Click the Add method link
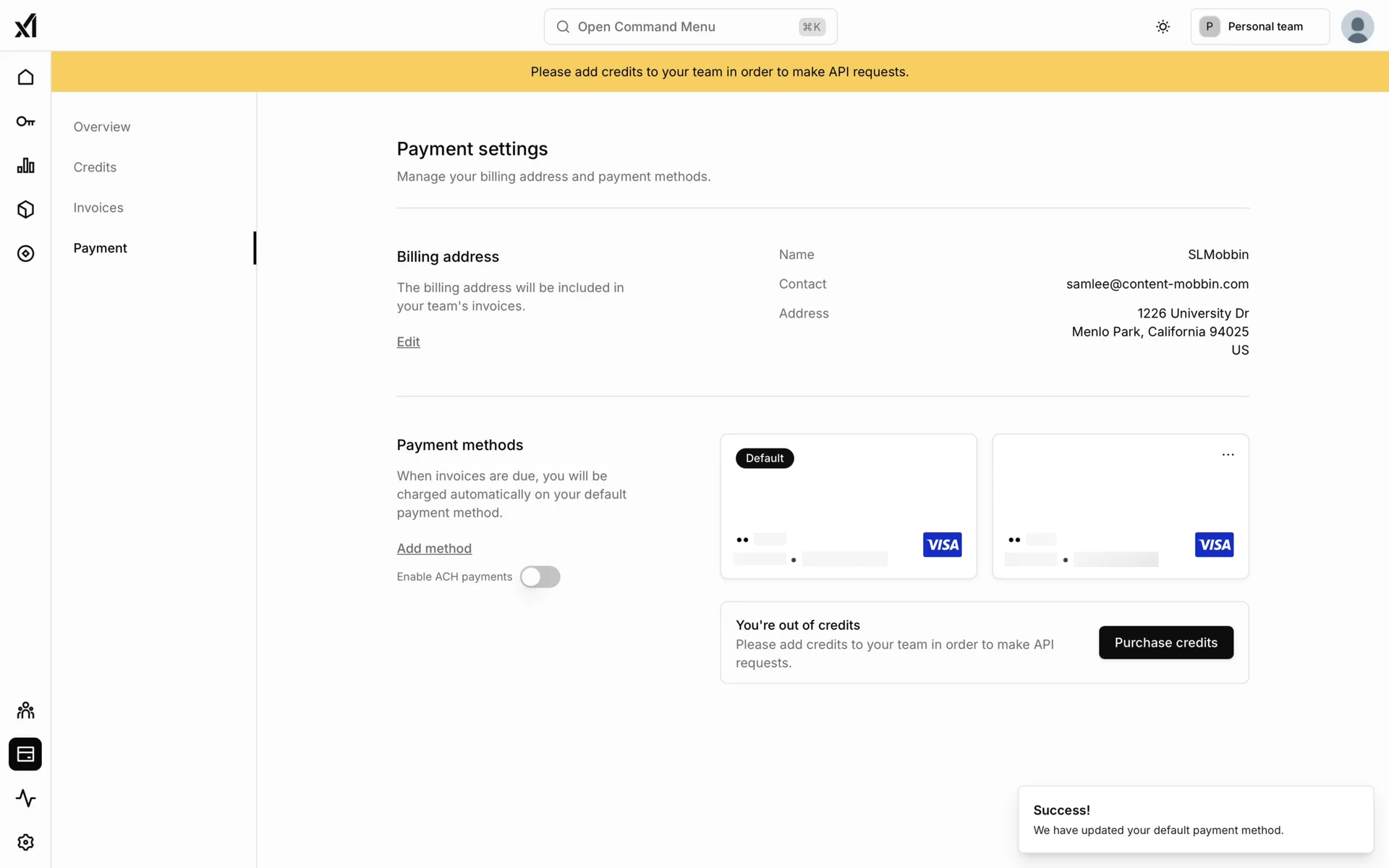This screenshot has height=868, width=1389. pyautogui.click(x=434, y=548)
